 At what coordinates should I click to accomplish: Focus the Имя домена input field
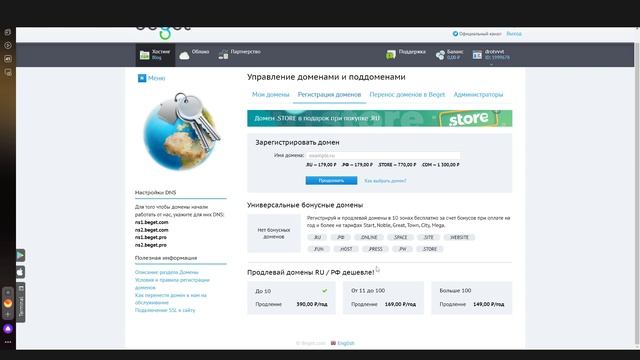(x=383, y=156)
